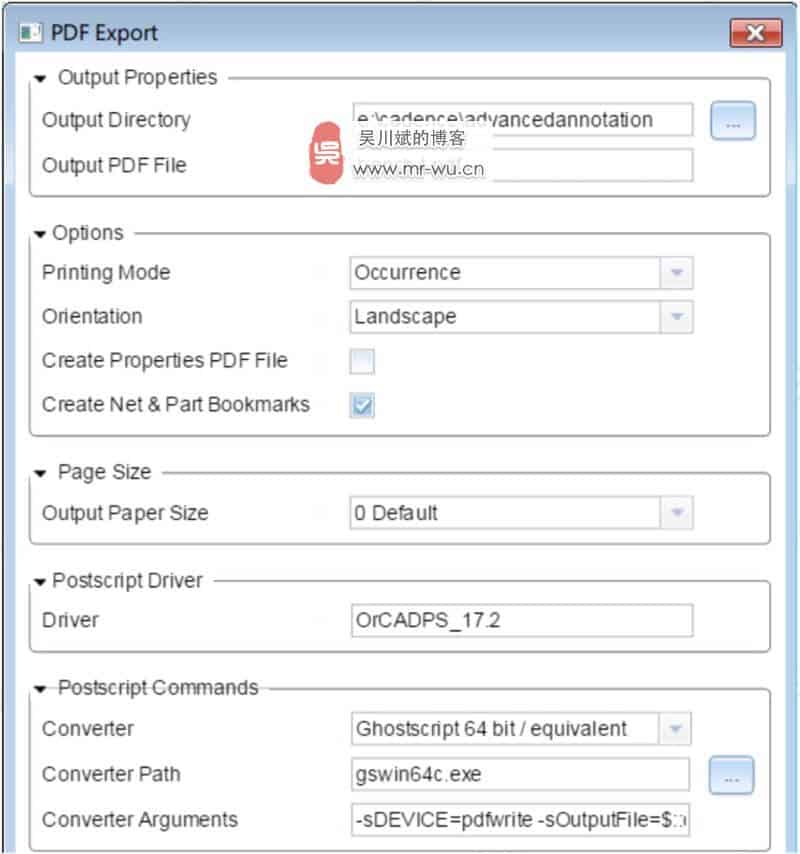Open the Output Paper Size dropdown

tap(676, 514)
